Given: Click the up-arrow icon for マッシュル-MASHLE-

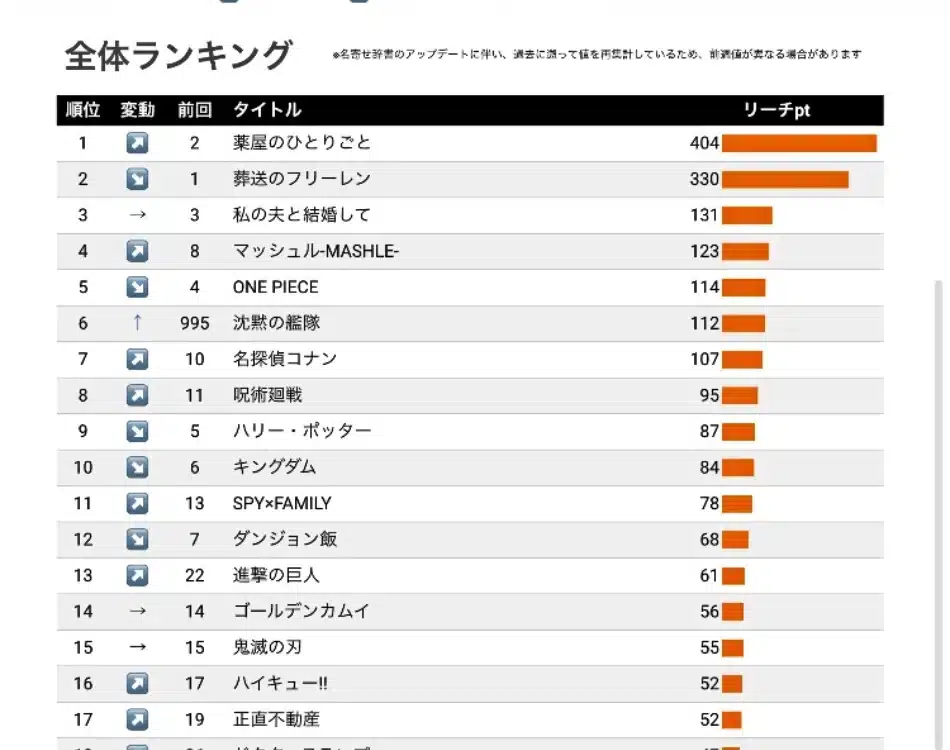Looking at the screenshot, I should 137,251.
